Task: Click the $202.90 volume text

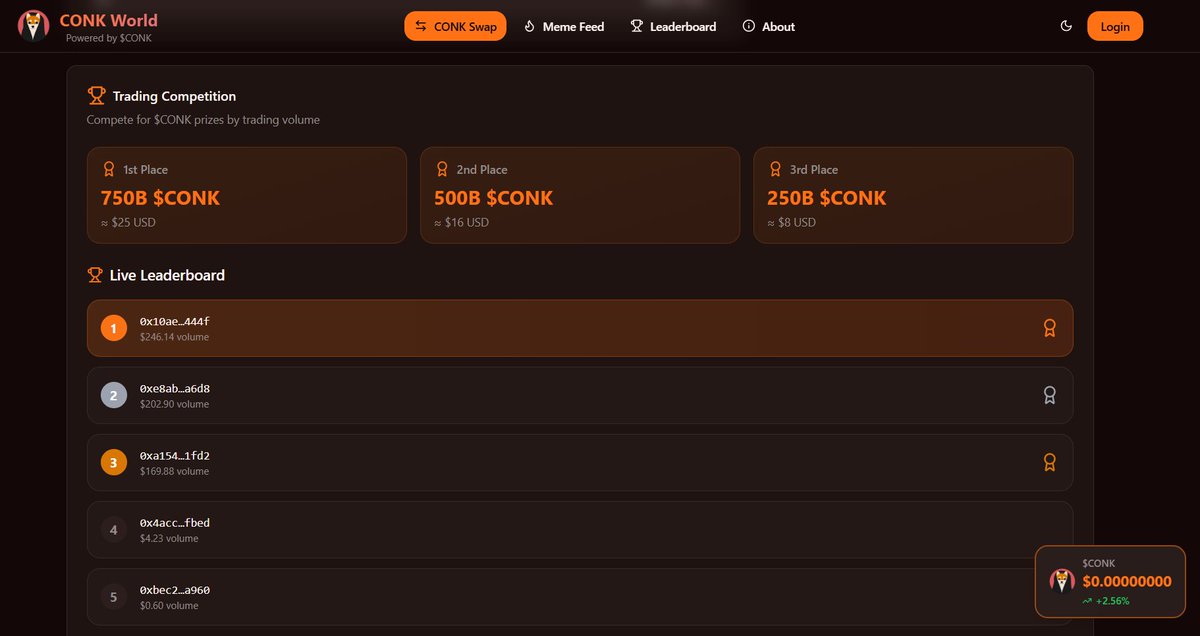Action: pyautogui.click(x=175, y=404)
